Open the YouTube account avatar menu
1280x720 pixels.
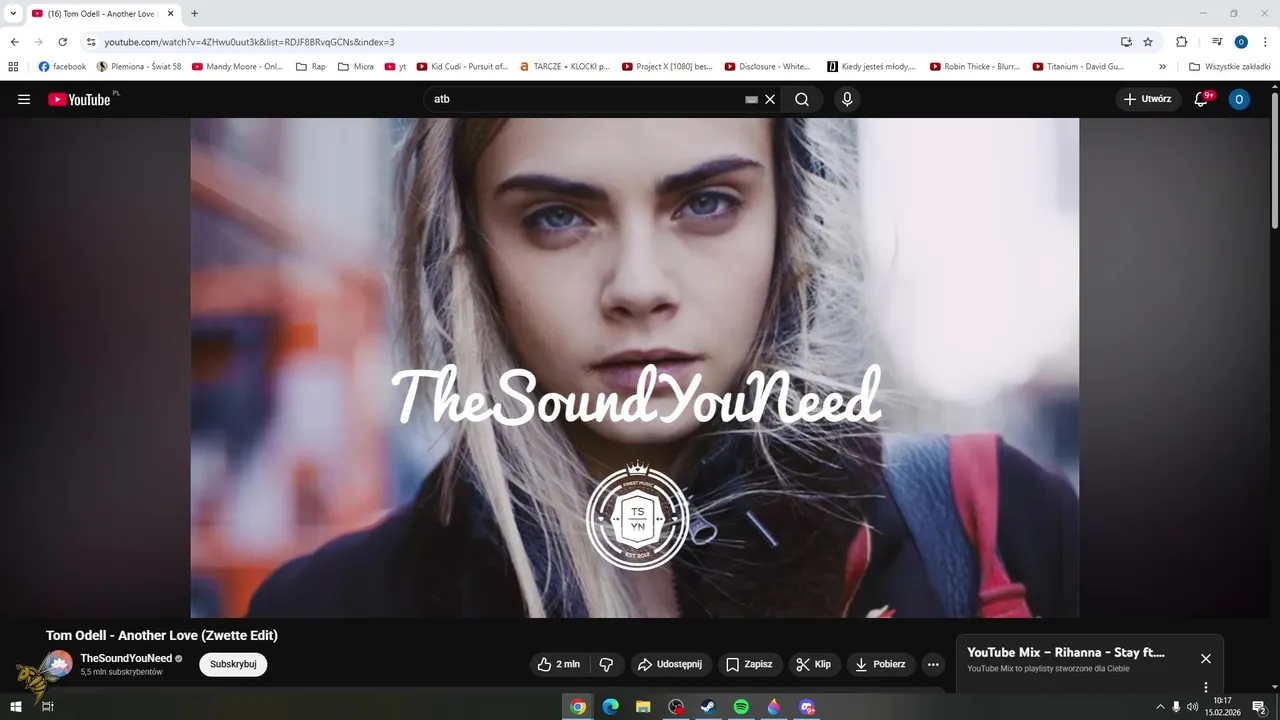(1239, 99)
